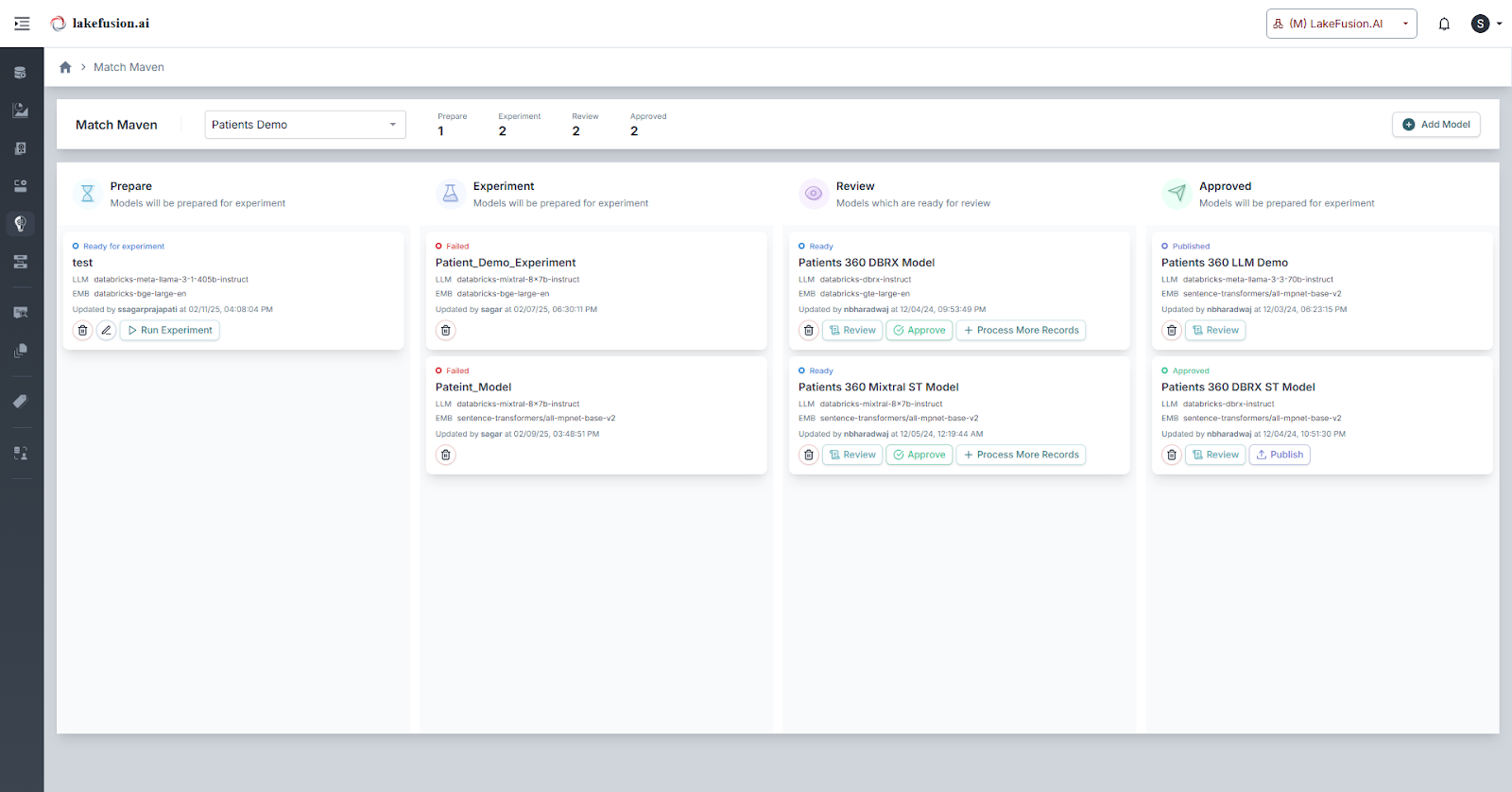Open the notifications bell
The height and width of the screenshot is (792, 1512).
pos(1444,24)
